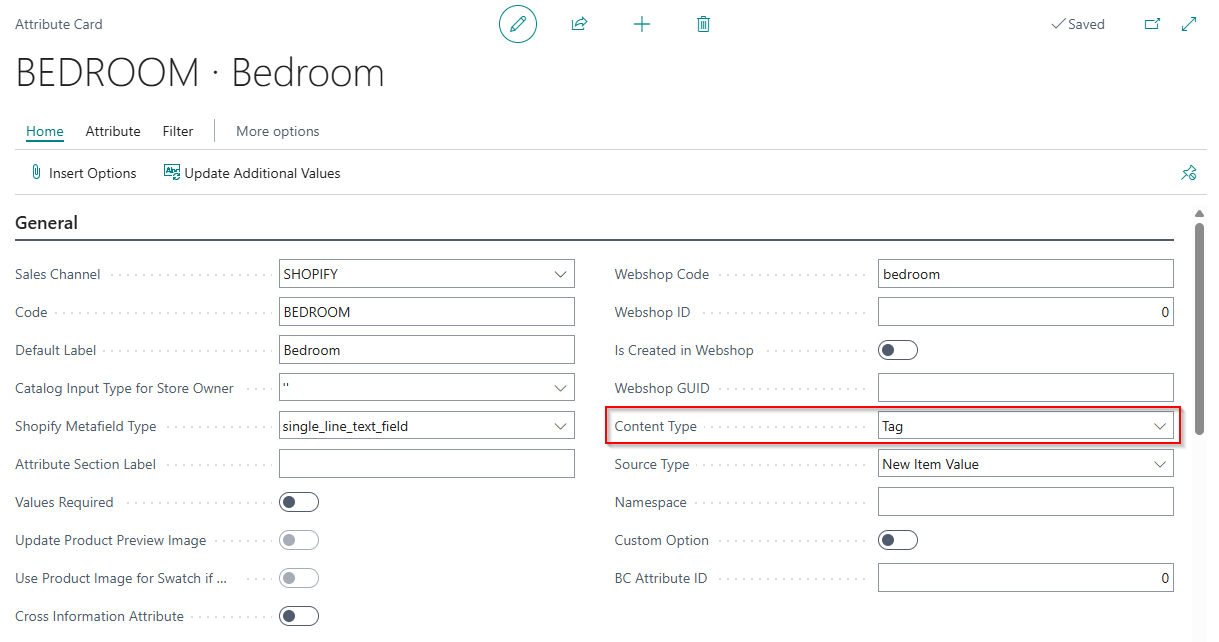Click Update Additional Values button
Screen dimensions: 1219x642
252,173
